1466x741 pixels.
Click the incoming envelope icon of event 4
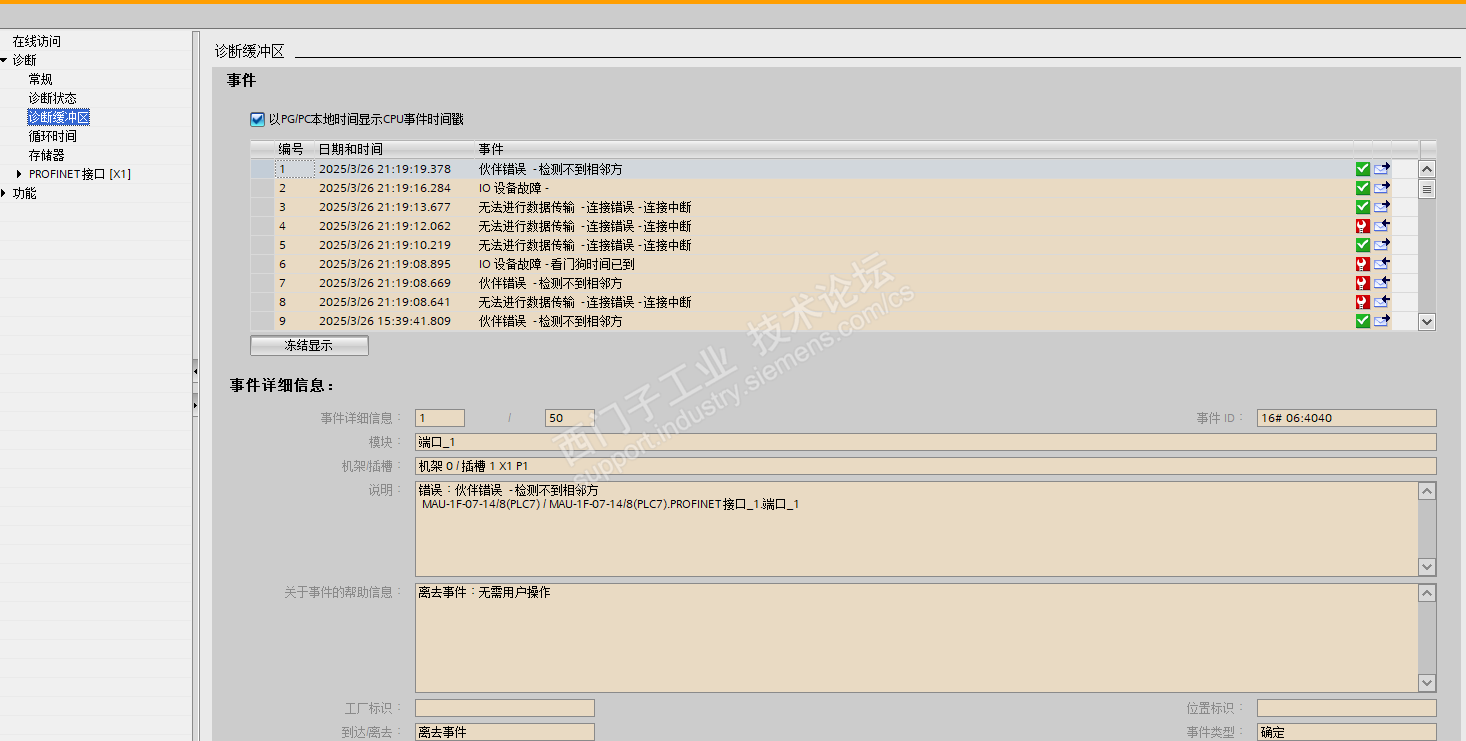[x=1382, y=226]
